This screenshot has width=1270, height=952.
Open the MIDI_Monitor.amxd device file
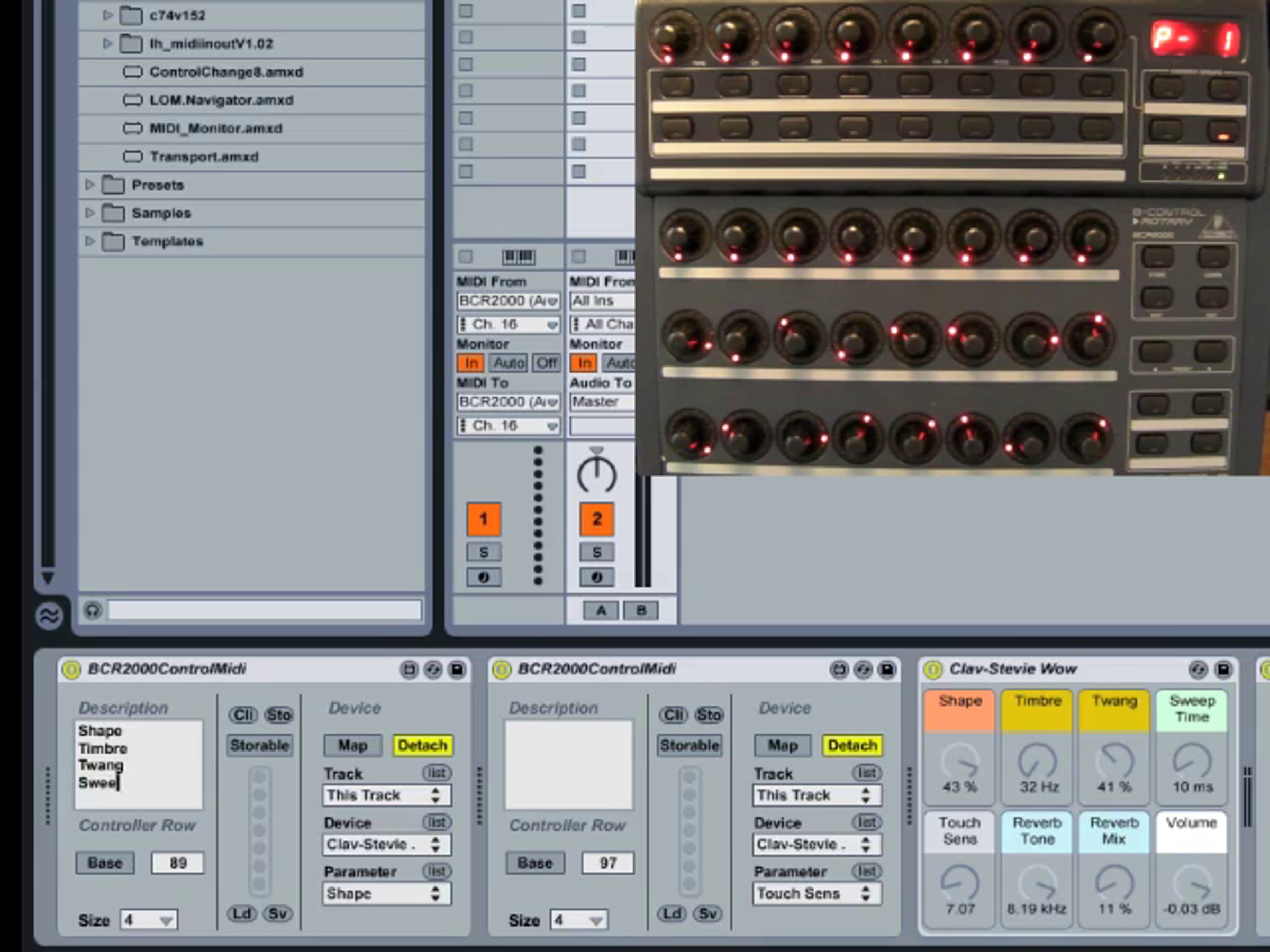[x=215, y=129]
